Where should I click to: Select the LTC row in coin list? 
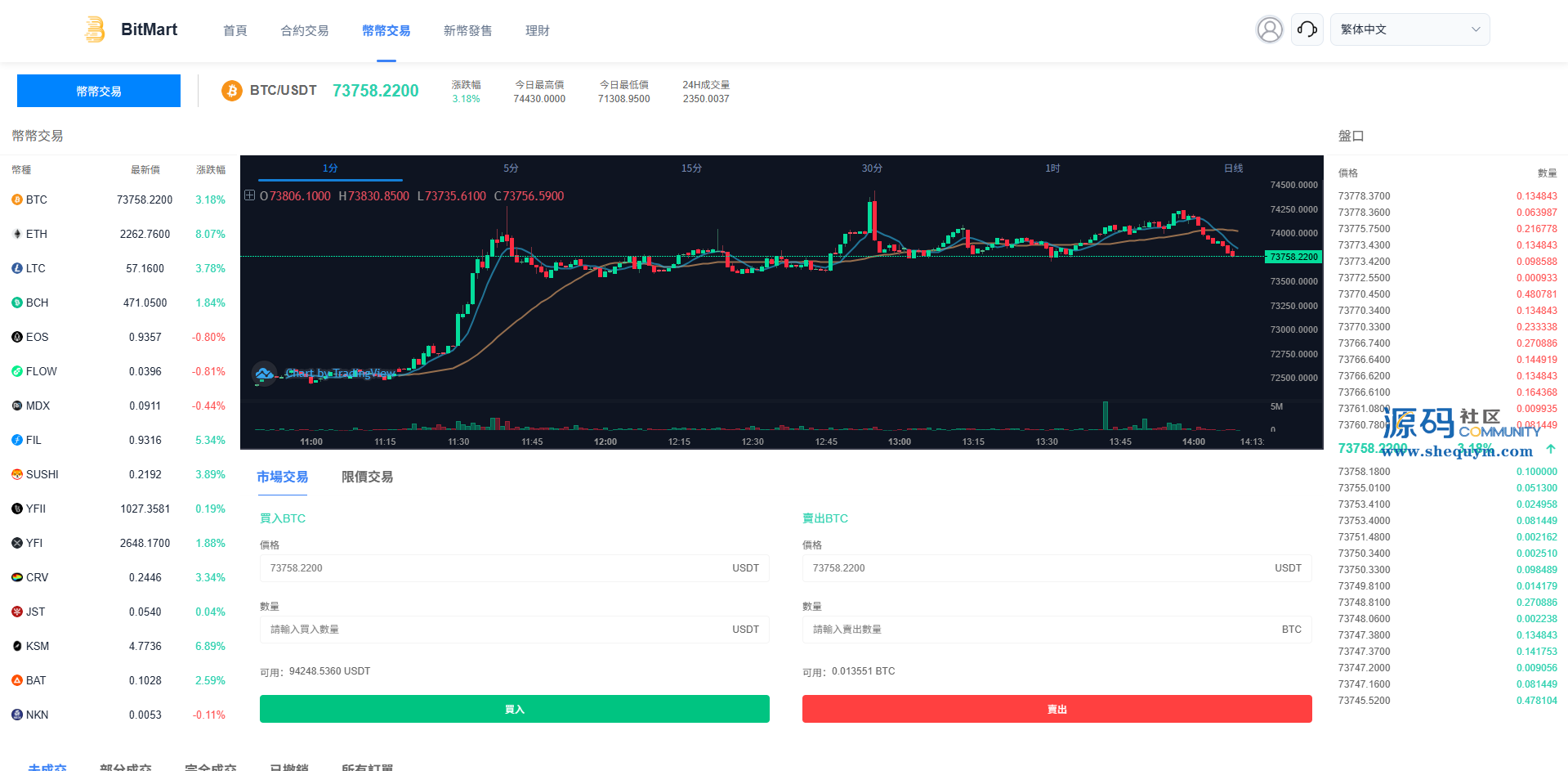click(x=118, y=268)
